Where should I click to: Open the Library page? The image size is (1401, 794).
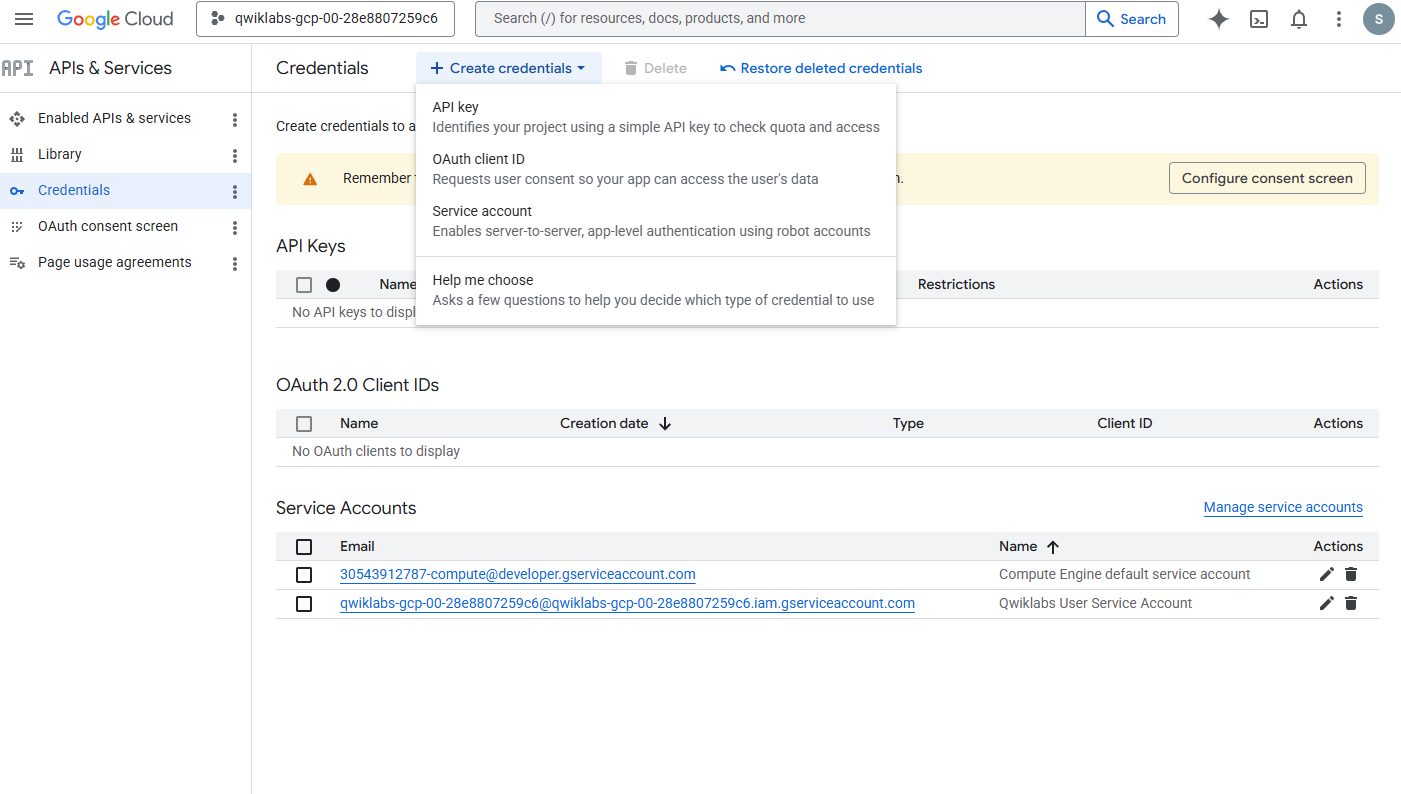click(x=60, y=154)
